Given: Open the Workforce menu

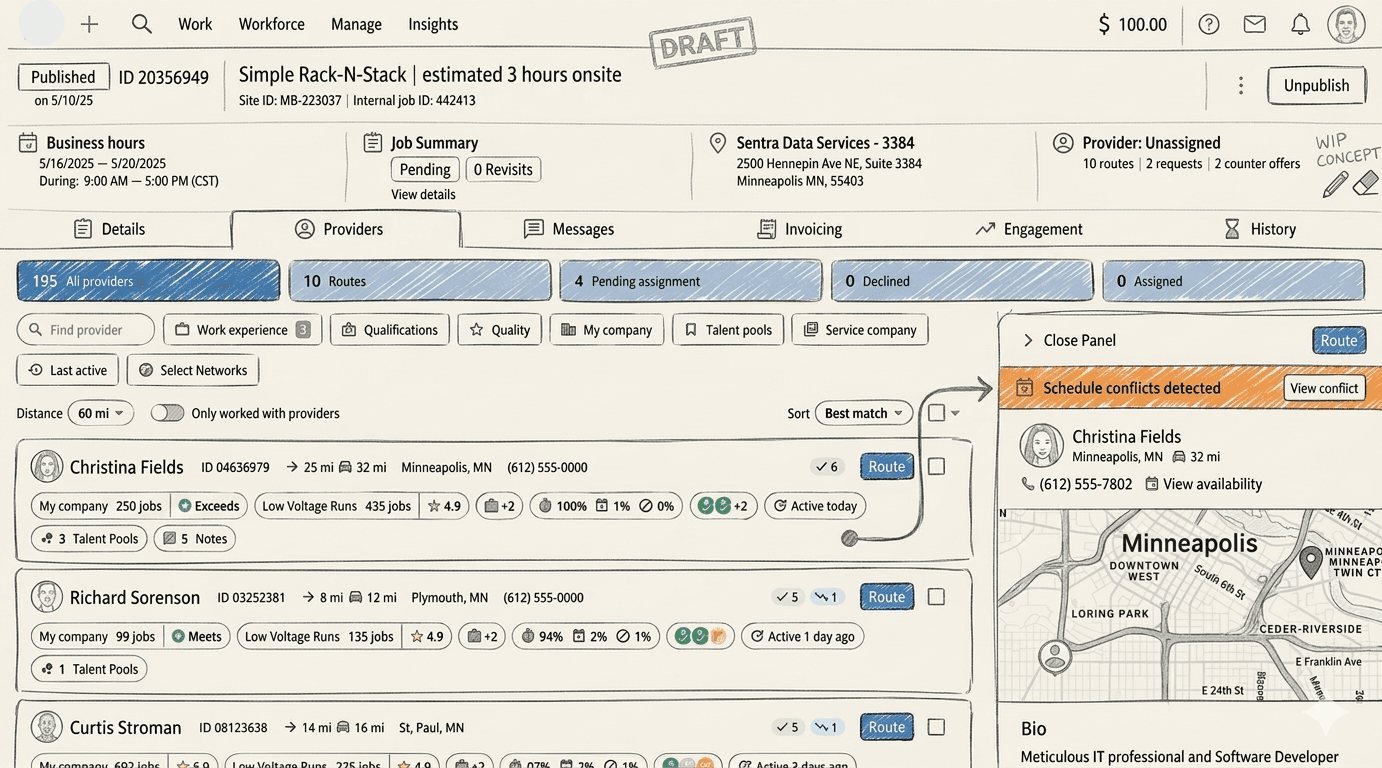Looking at the screenshot, I should pyautogui.click(x=271, y=24).
